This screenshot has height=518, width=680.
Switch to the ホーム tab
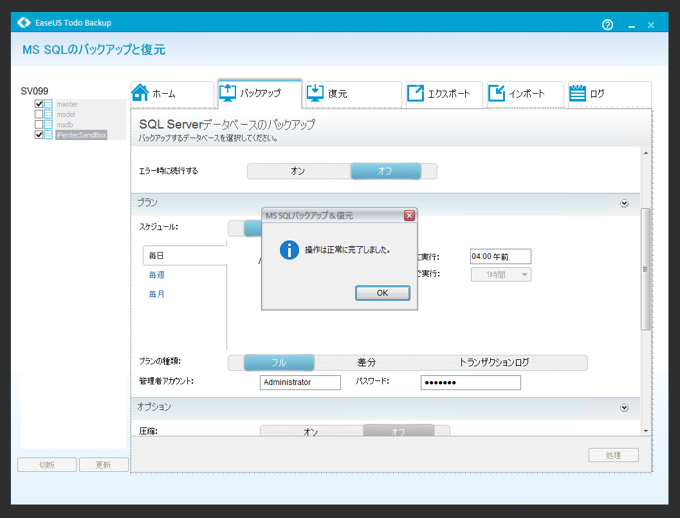tap(172, 94)
